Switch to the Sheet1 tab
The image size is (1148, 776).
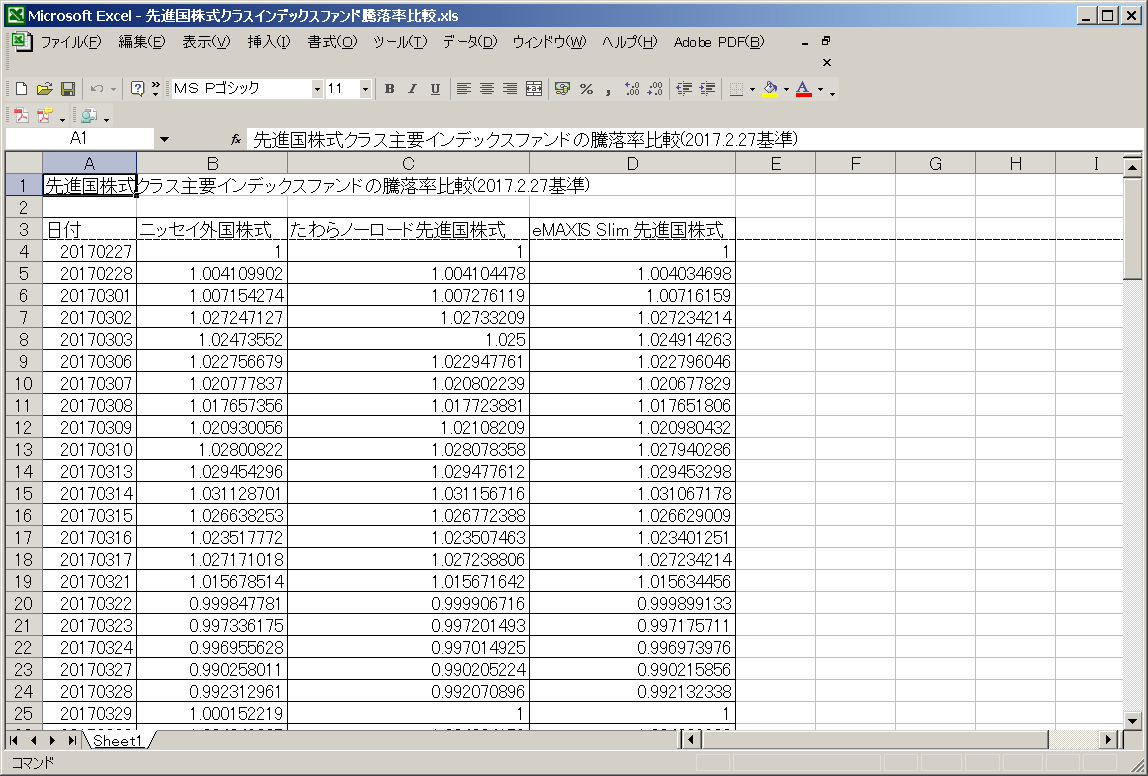117,741
